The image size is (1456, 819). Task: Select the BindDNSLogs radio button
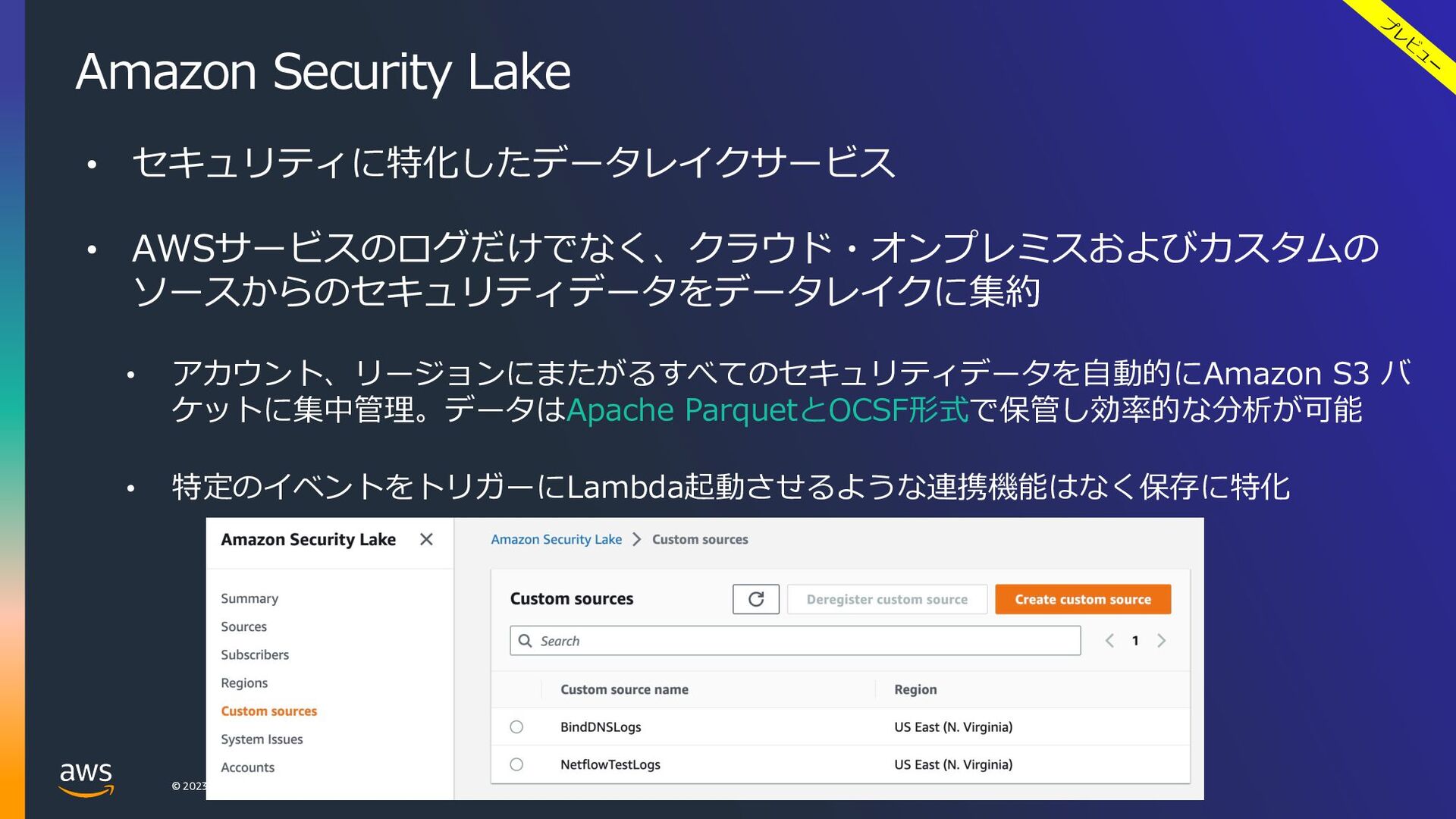click(x=516, y=726)
